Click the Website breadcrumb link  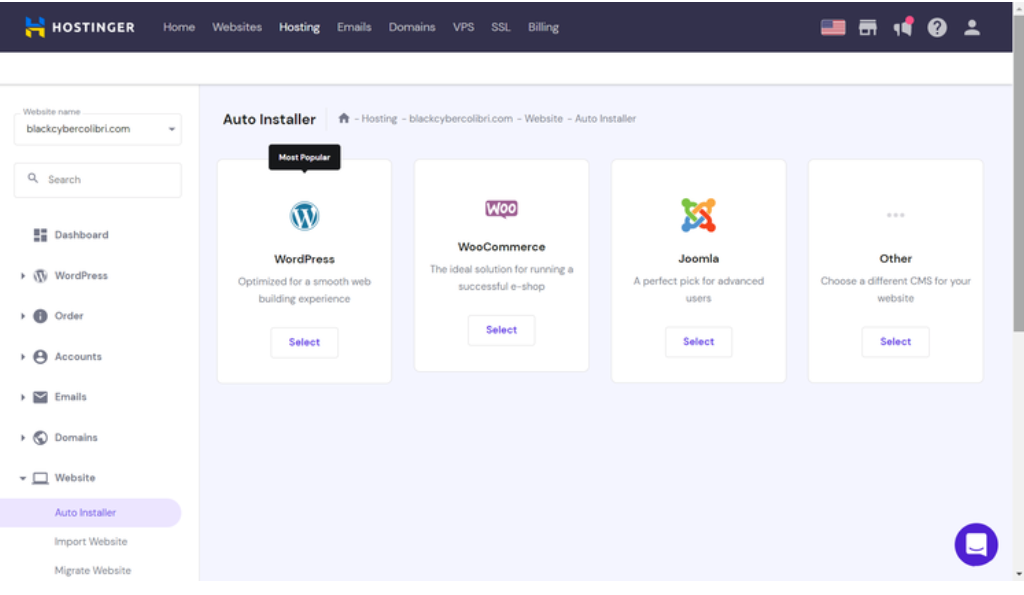click(x=543, y=118)
